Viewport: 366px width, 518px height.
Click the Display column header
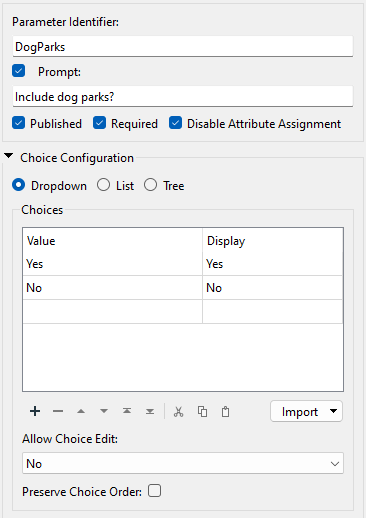pyautogui.click(x=273, y=240)
